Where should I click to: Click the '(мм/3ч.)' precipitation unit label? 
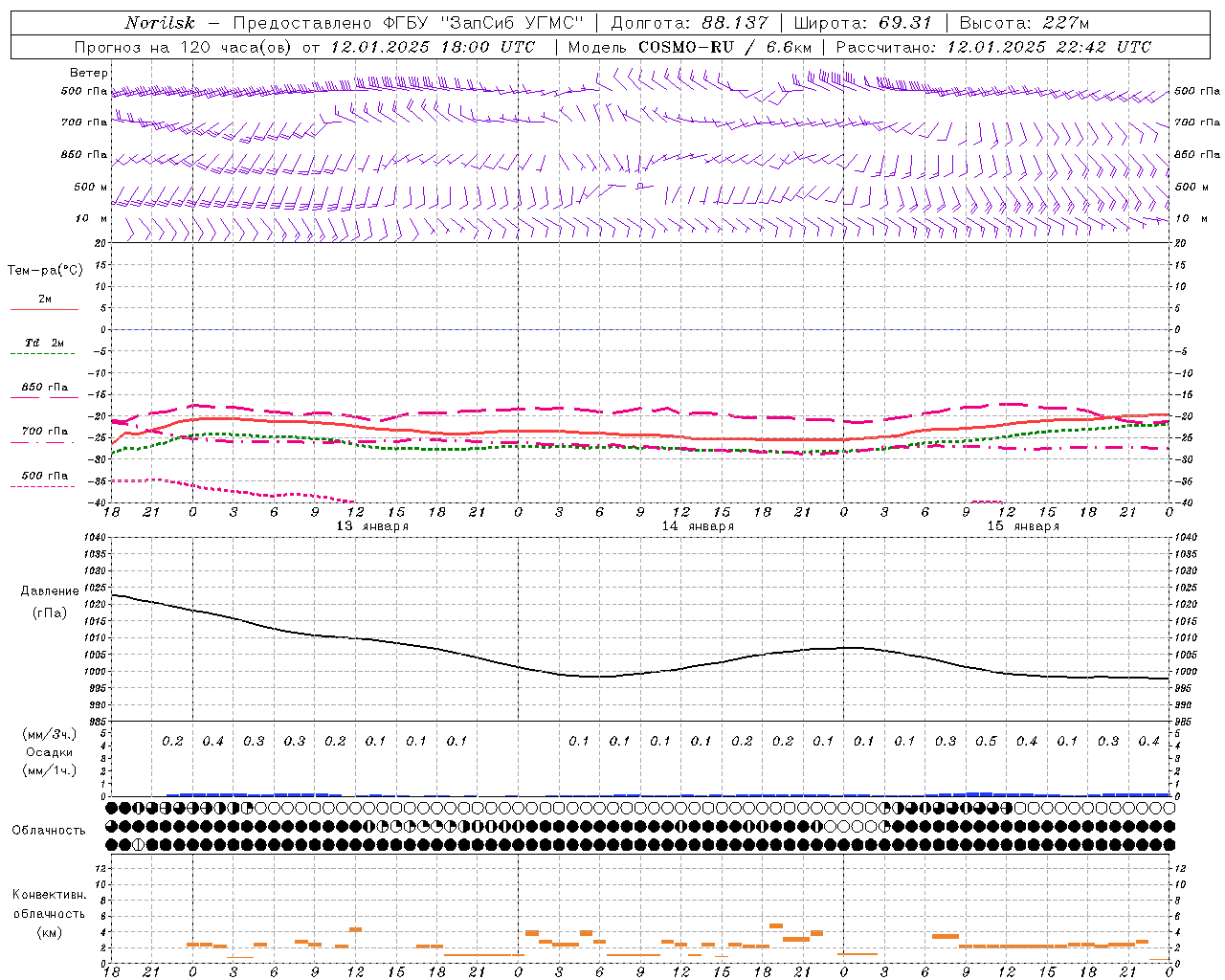50,734
